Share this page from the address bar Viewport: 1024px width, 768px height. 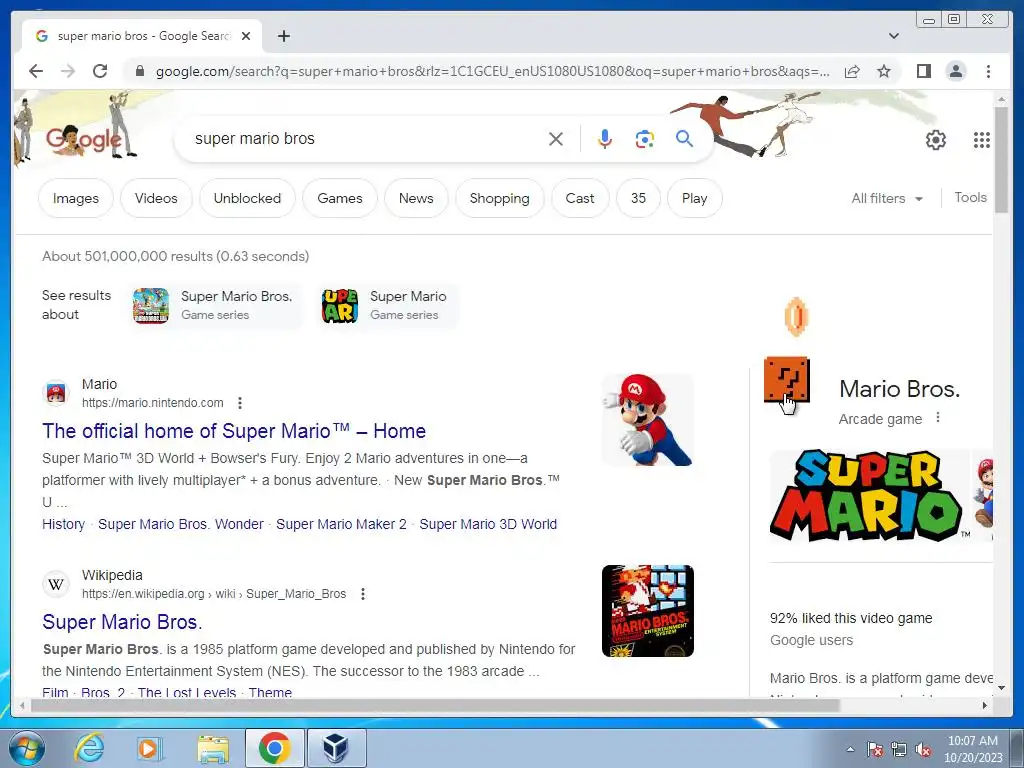[852, 71]
